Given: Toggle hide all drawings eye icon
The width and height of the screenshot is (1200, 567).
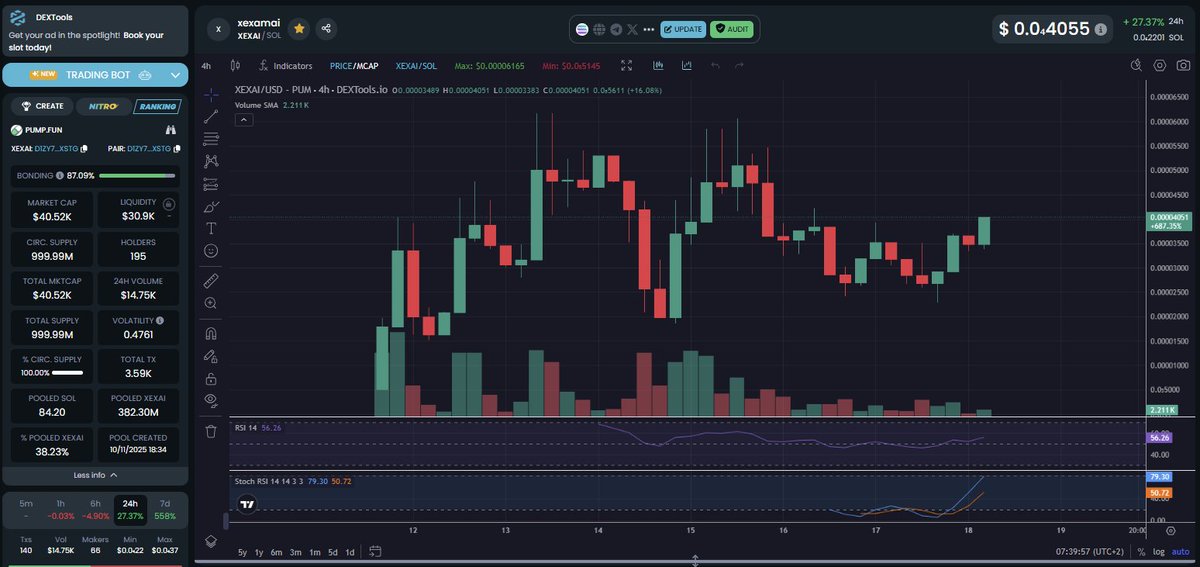Looking at the screenshot, I should pyautogui.click(x=211, y=400).
